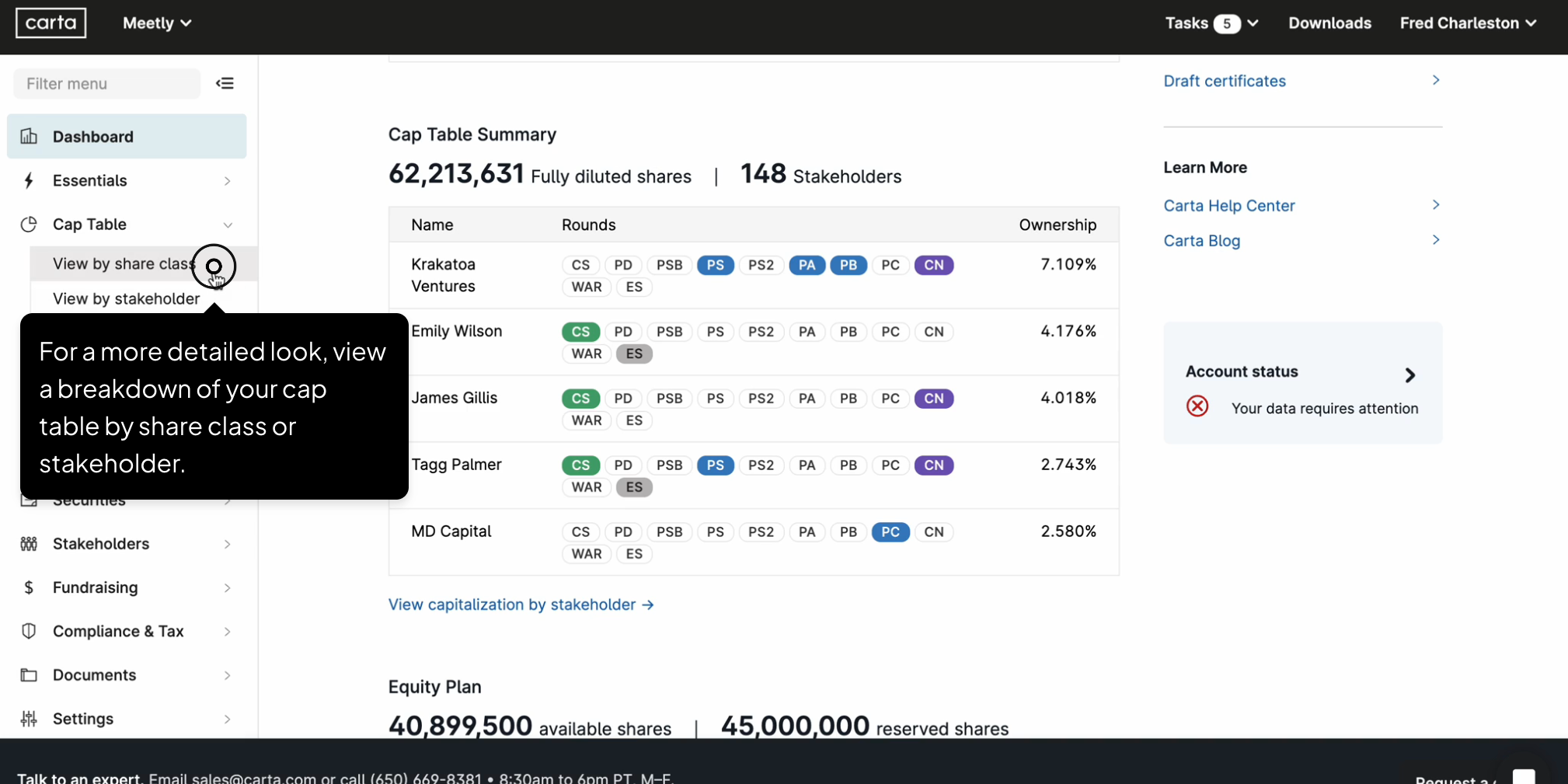Click the Compliance & Tax shield icon
This screenshot has width=1568, height=784.
pyautogui.click(x=29, y=631)
